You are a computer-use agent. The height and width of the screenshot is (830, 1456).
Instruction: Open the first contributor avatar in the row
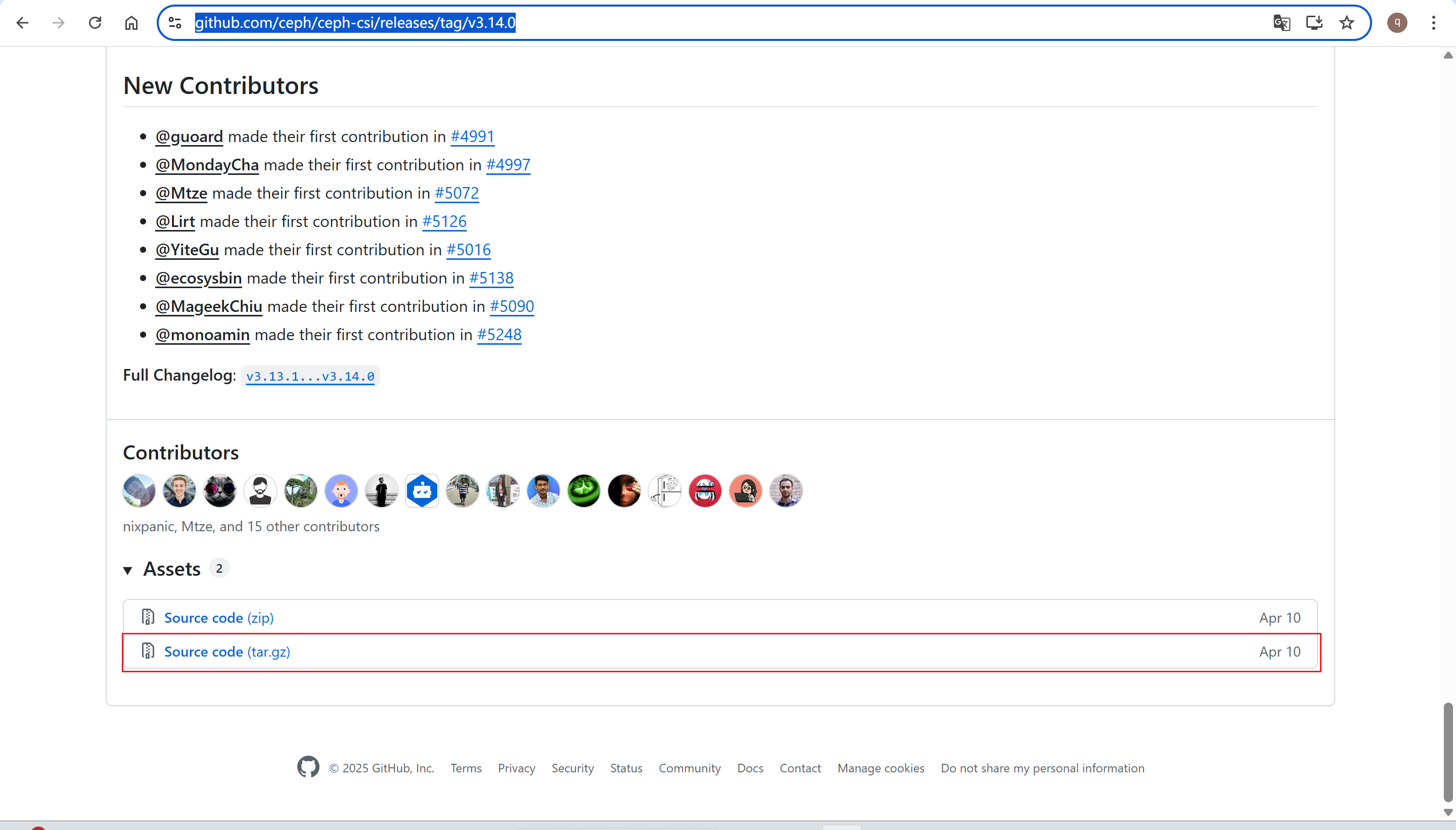pyautogui.click(x=139, y=491)
